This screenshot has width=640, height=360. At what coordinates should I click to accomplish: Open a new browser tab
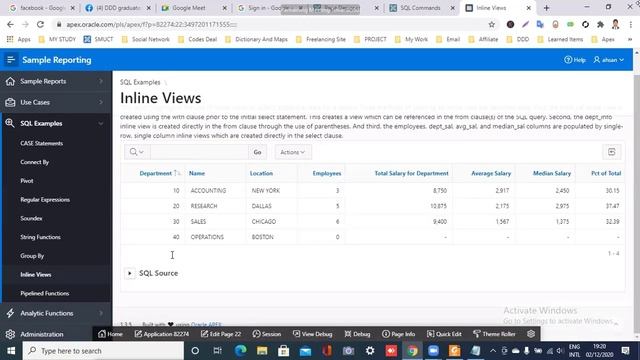(x=546, y=8)
